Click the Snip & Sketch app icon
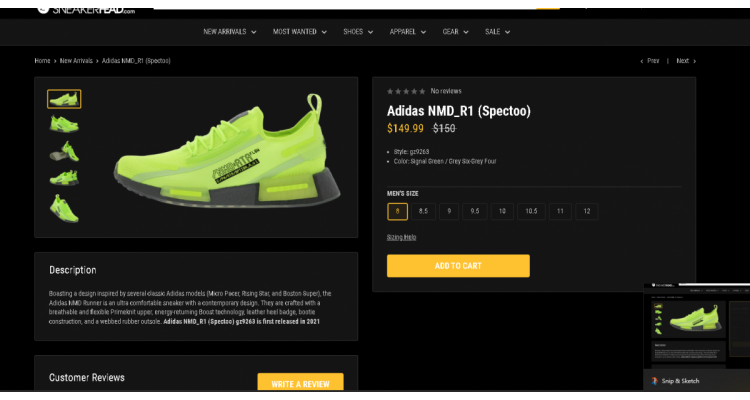 [x=654, y=381]
